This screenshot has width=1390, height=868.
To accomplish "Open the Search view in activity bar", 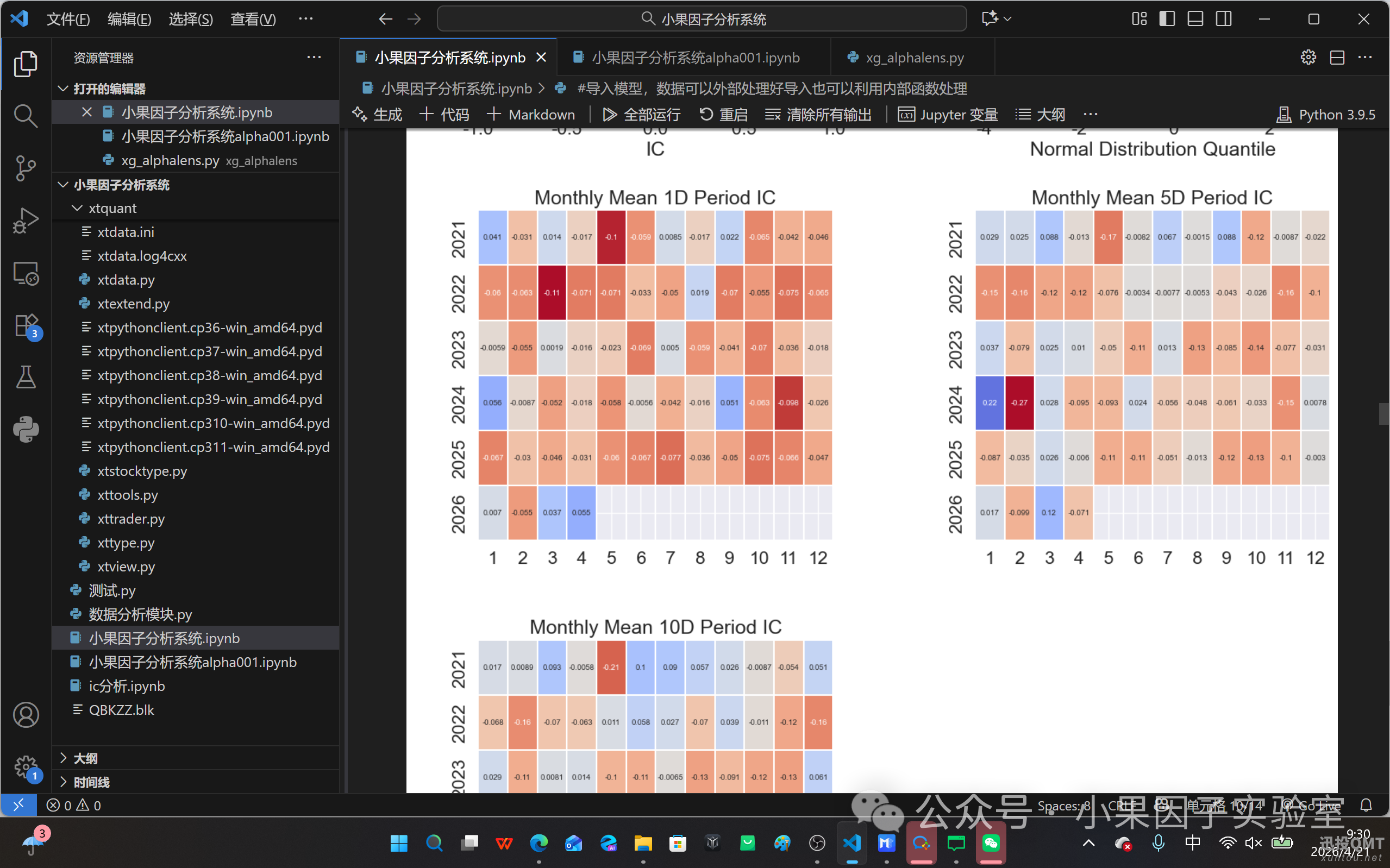I will point(25,116).
